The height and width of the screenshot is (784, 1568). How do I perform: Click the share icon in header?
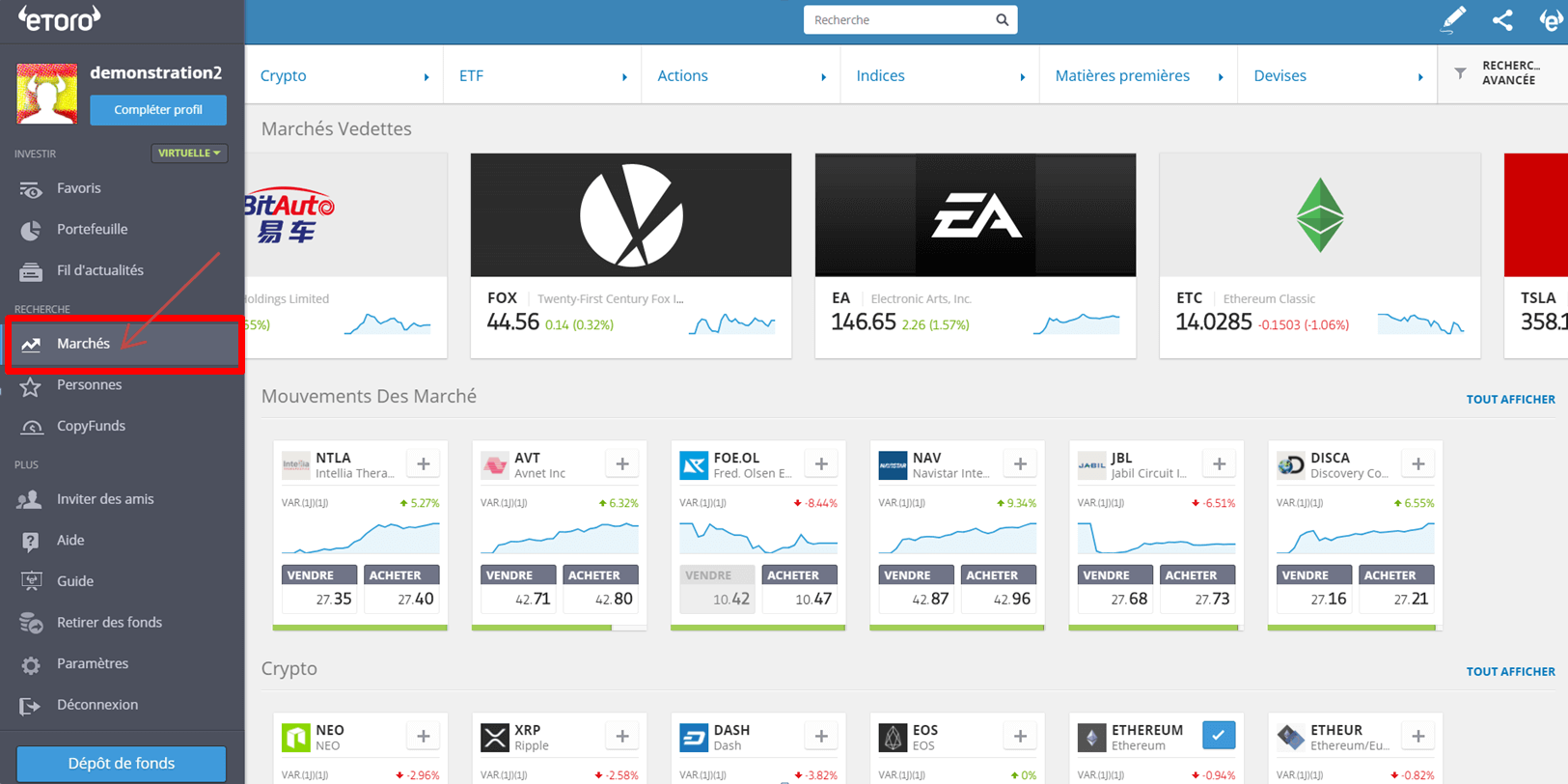[x=1502, y=19]
